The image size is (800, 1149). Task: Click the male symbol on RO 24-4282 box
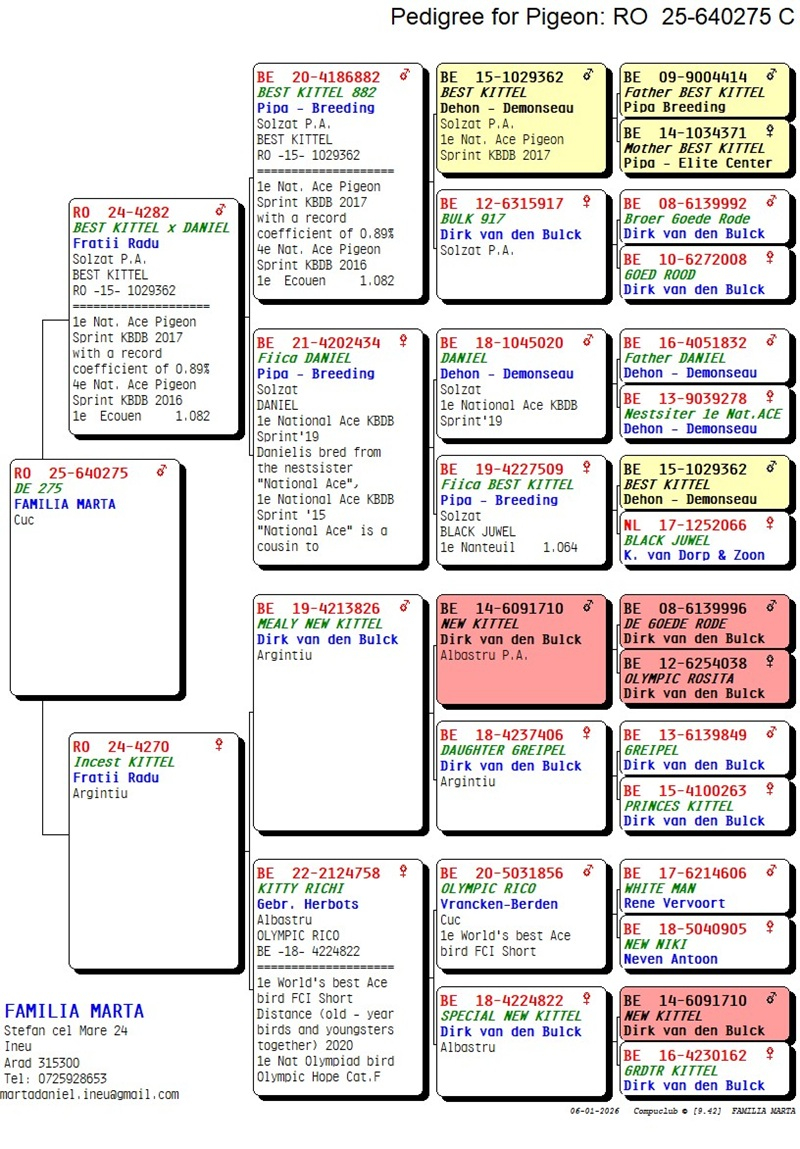(221, 211)
